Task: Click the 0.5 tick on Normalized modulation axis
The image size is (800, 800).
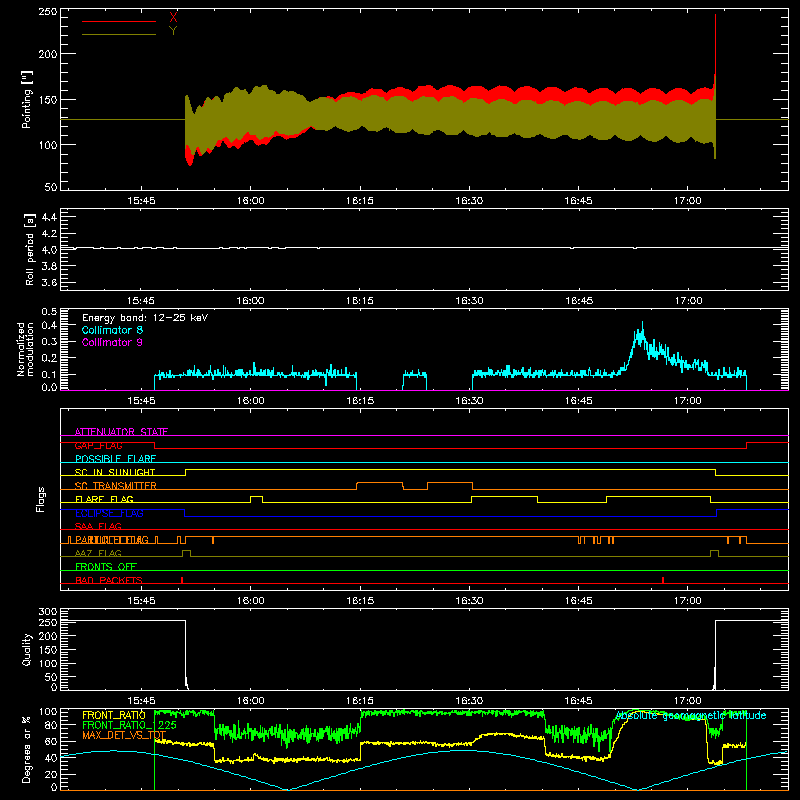Action: (x=49, y=312)
